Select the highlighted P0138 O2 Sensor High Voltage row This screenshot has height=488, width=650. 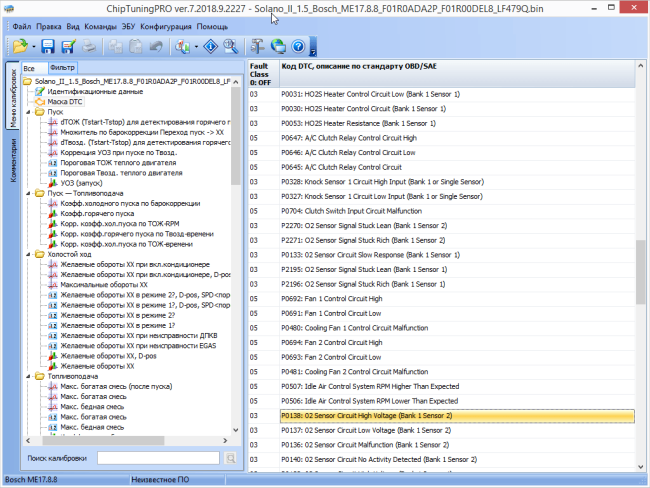point(457,415)
